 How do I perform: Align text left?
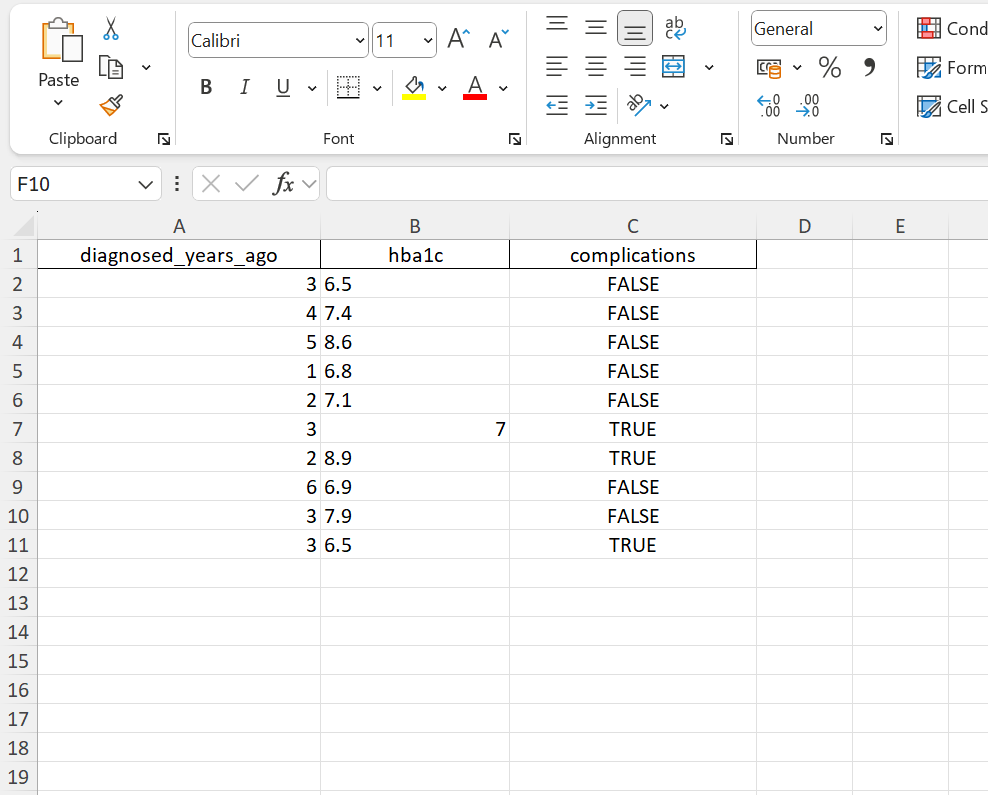click(x=556, y=66)
